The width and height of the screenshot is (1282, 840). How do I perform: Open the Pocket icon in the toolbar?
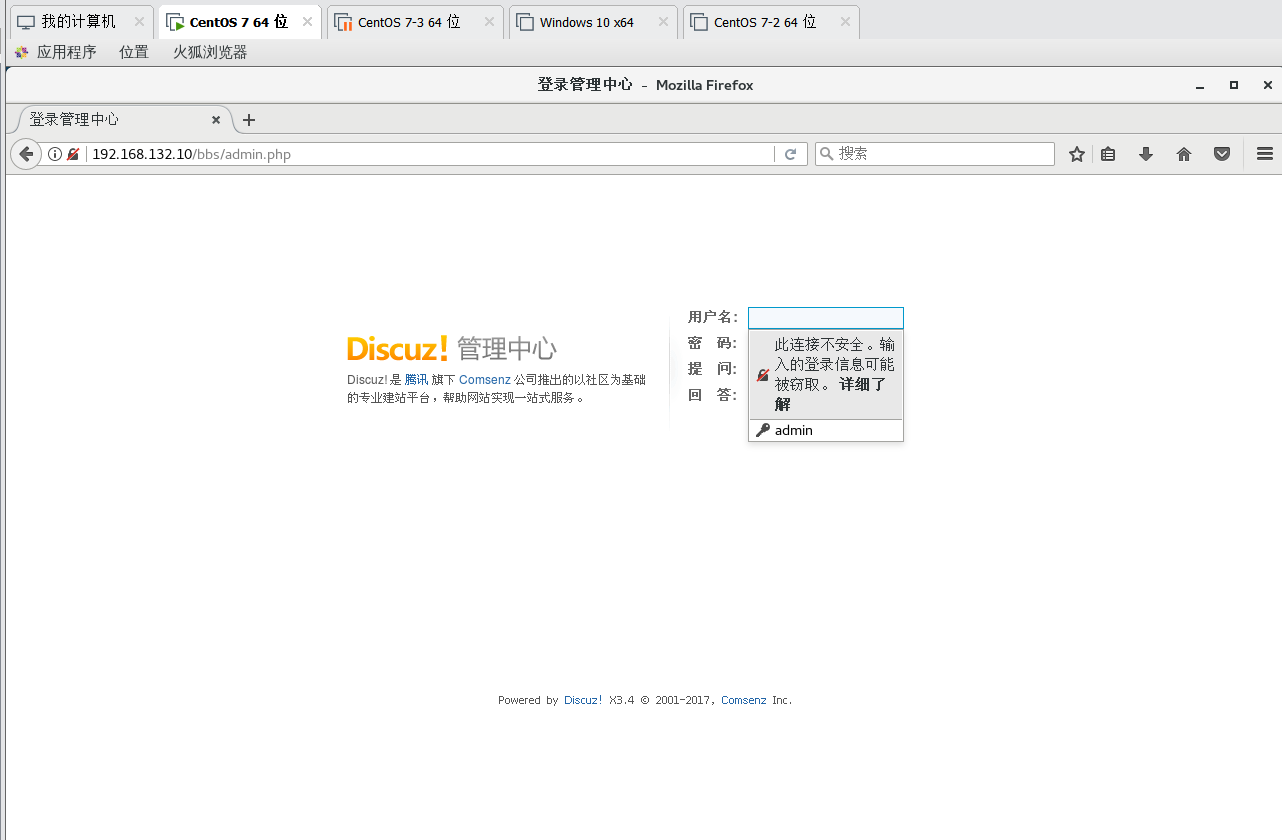point(1222,154)
